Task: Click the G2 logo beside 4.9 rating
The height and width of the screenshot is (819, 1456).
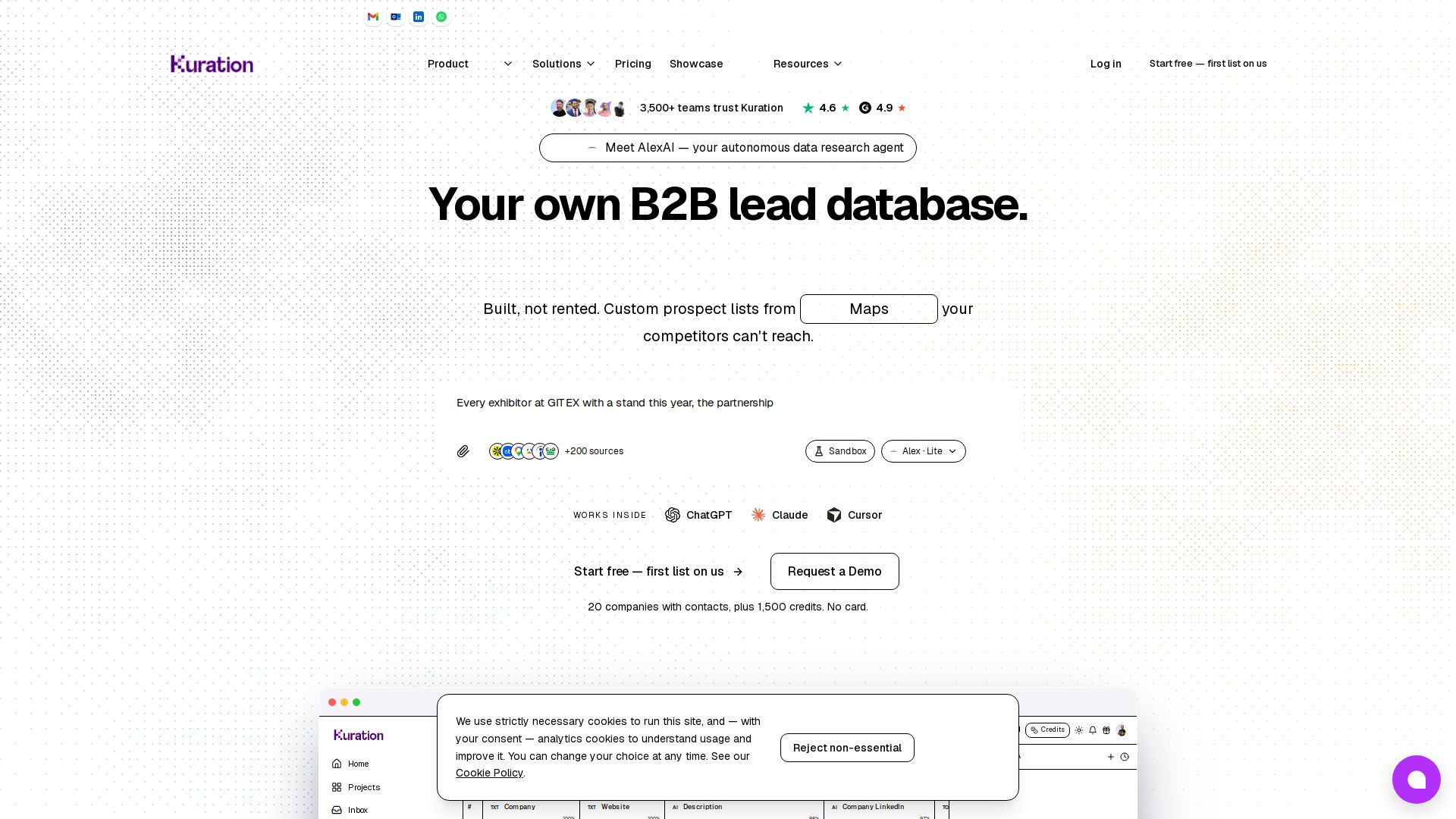Action: (865, 108)
